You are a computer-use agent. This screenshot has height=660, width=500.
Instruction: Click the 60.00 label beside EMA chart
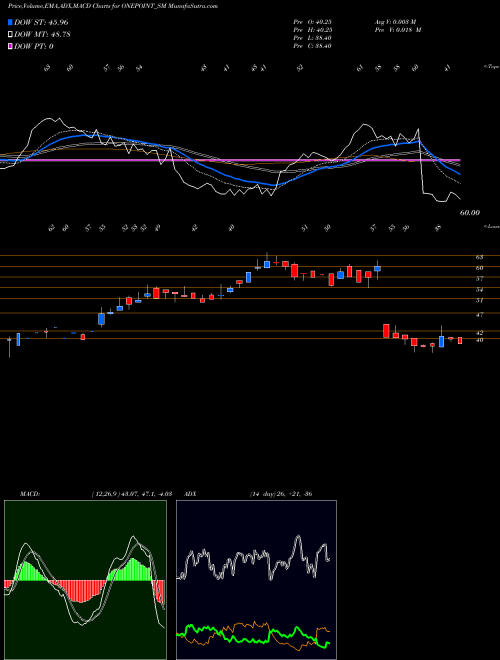point(470,213)
